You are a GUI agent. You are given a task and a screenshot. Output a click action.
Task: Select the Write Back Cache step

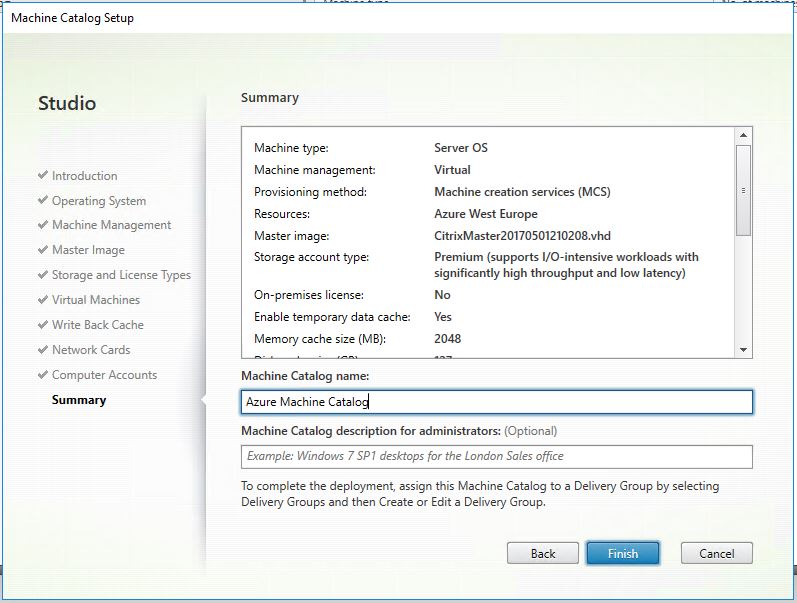97,325
